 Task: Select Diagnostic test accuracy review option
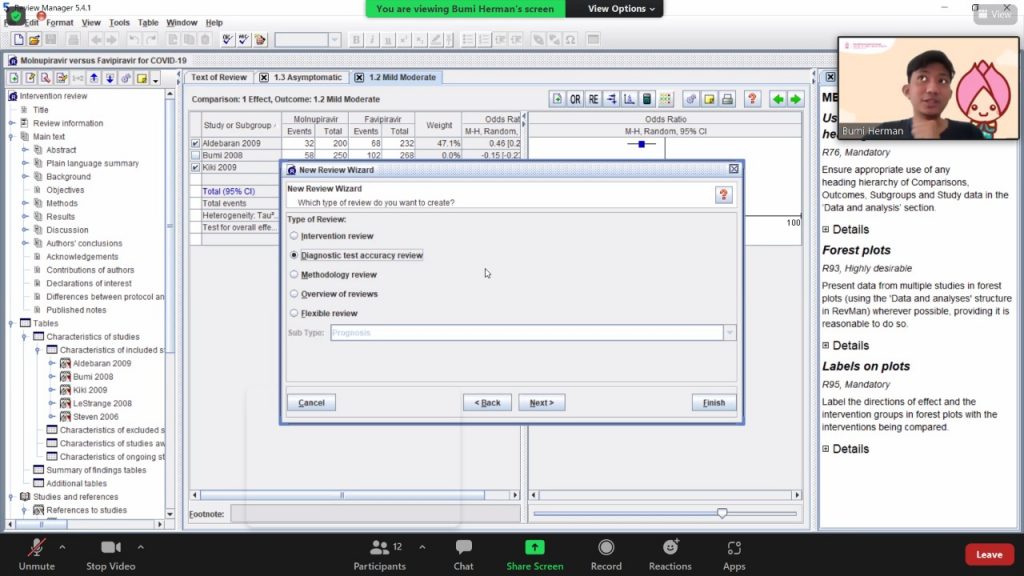(x=362, y=255)
